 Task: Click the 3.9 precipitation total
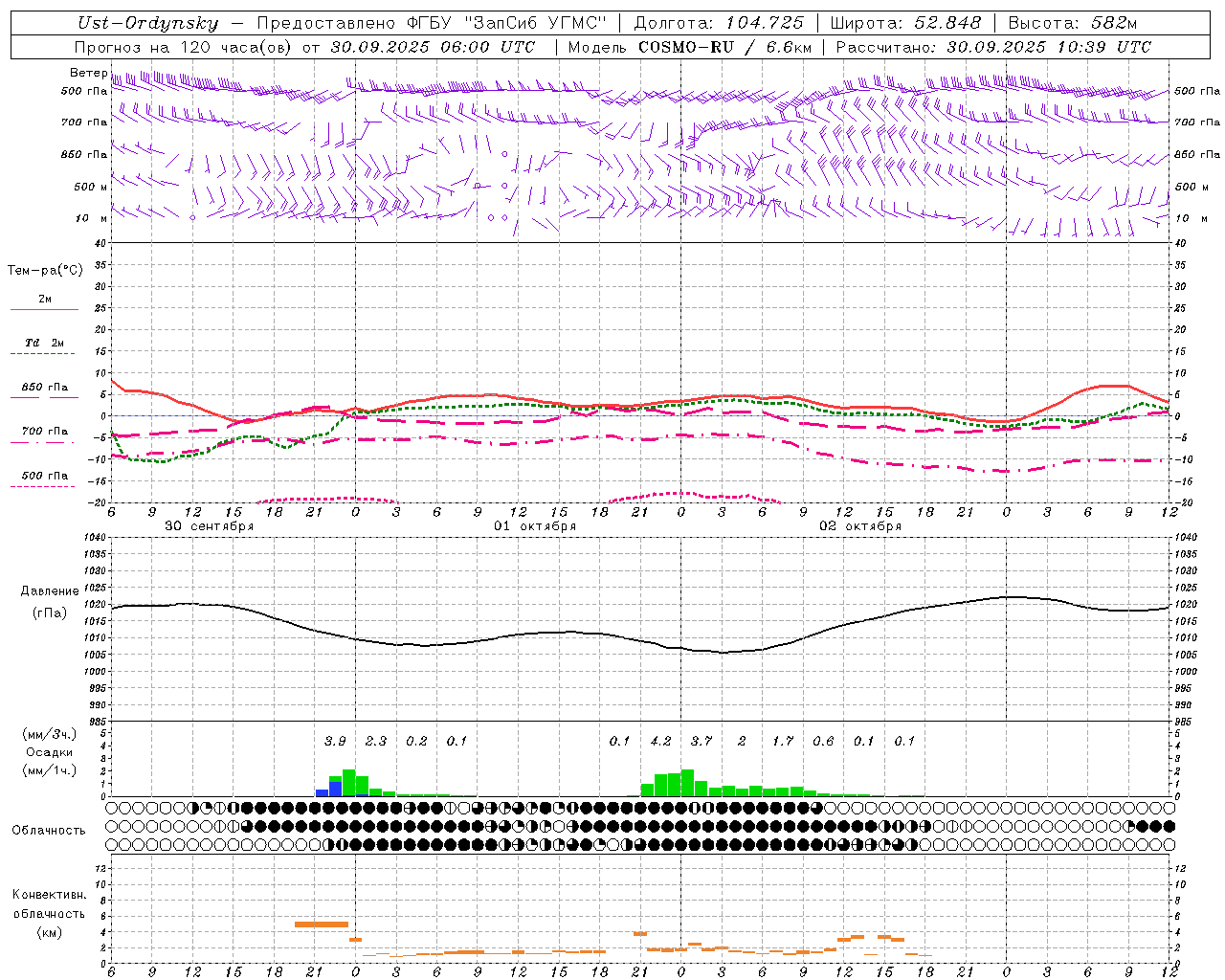(335, 742)
